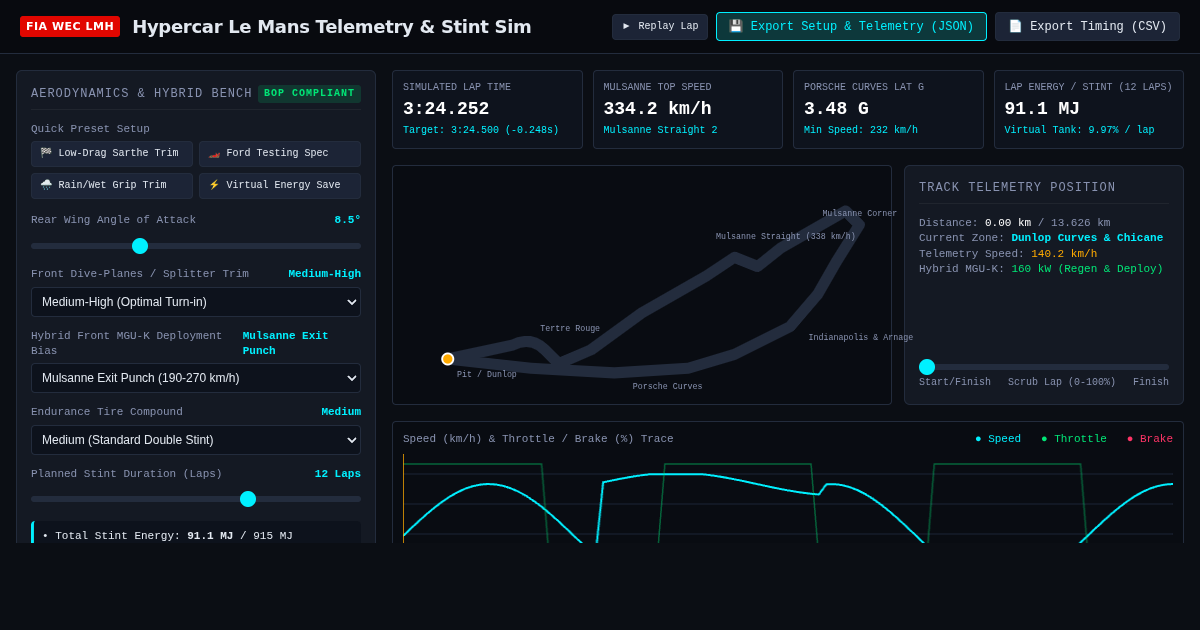The height and width of the screenshot is (630, 1200).
Task: Click the Replay Lap play icon
Action: coord(626,26)
